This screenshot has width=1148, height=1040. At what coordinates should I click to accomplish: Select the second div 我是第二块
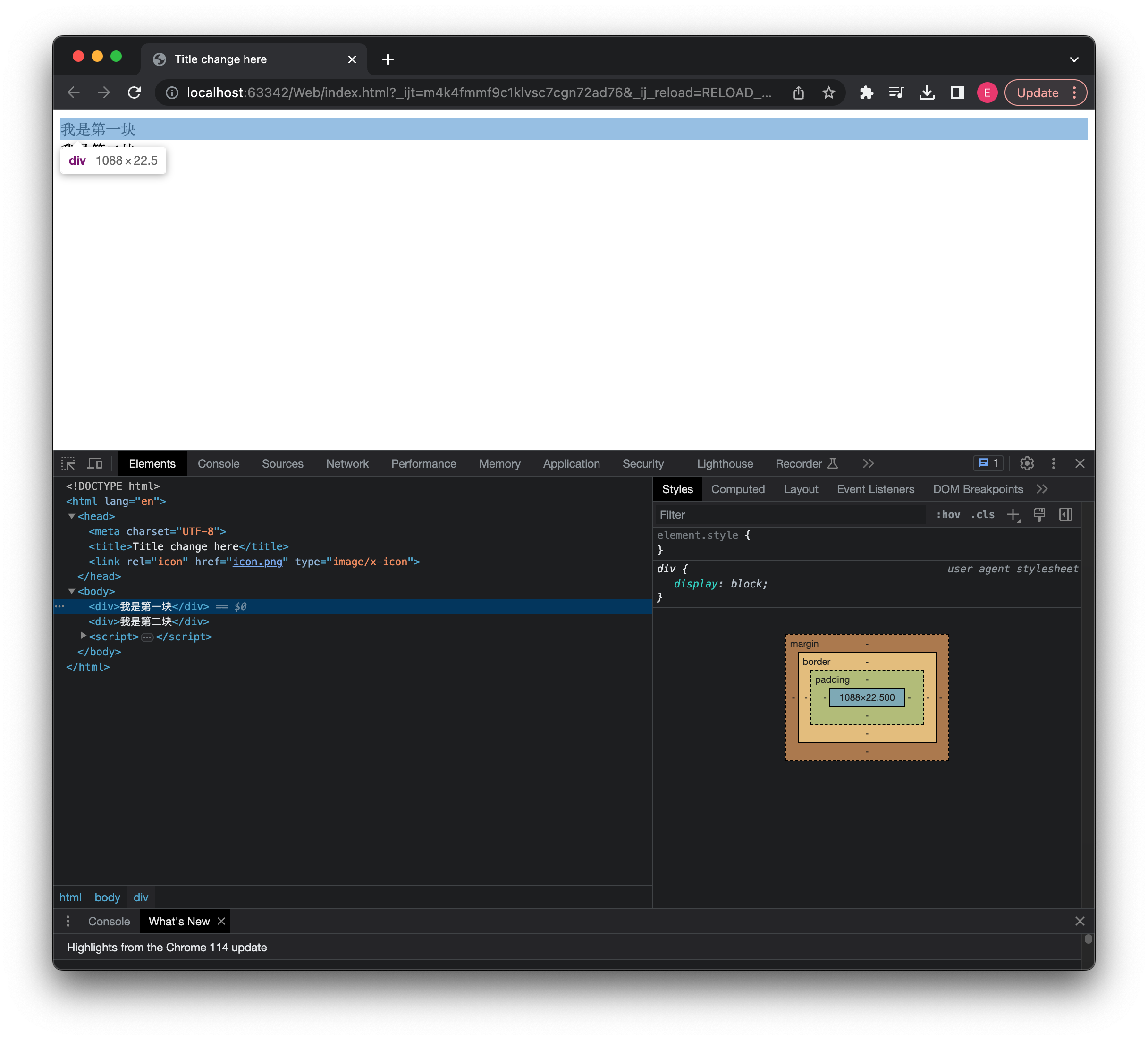(149, 621)
